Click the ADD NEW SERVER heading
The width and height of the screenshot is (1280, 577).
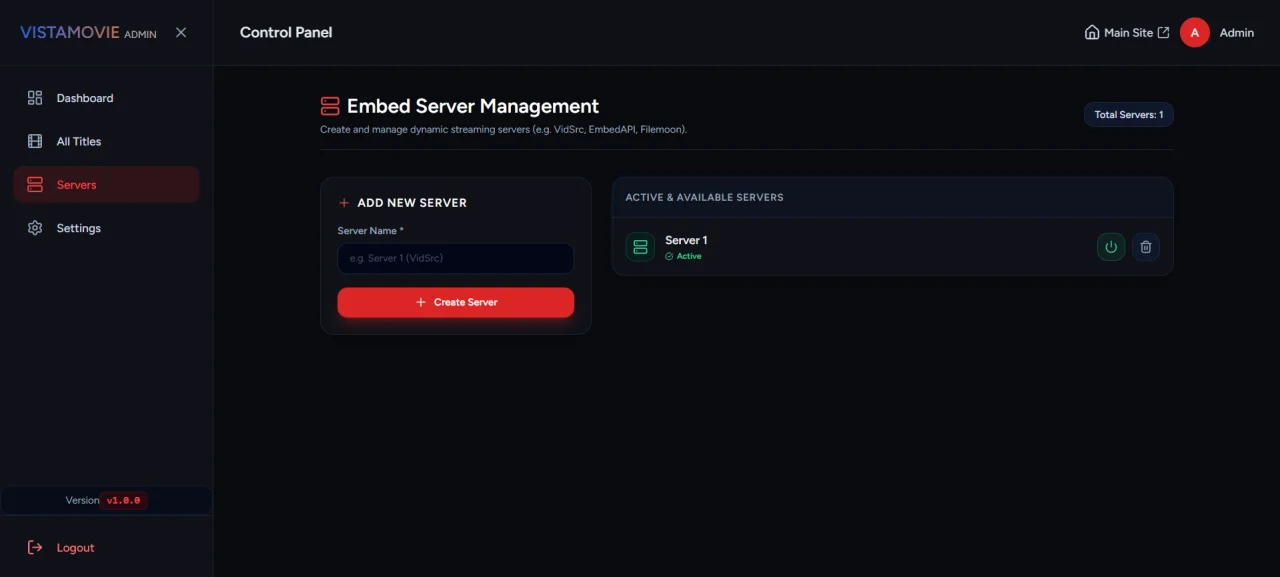tap(412, 202)
